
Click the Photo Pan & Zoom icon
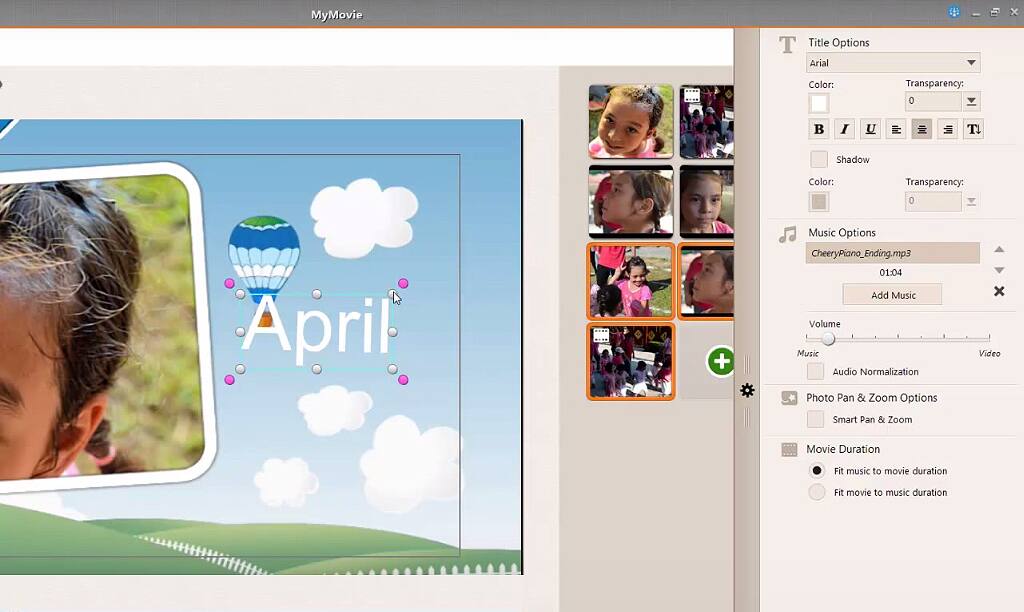tap(789, 398)
